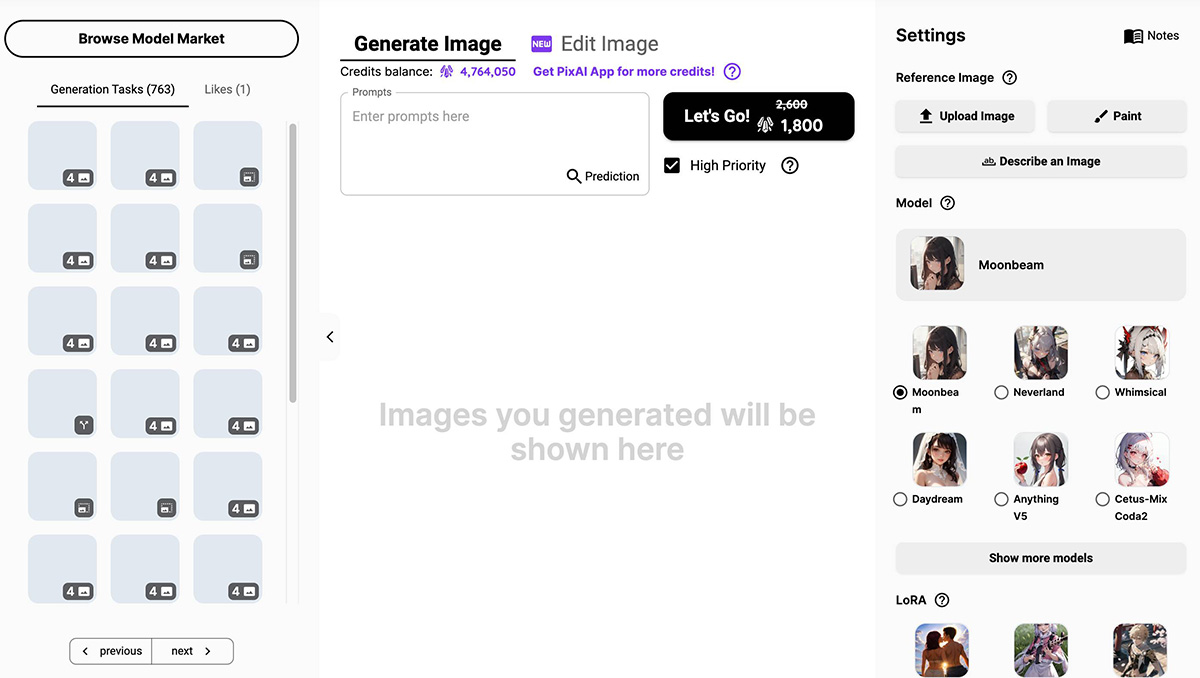Click the help icon next to Model
The height and width of the screenshot is (678, 1200).
[948, 203]
